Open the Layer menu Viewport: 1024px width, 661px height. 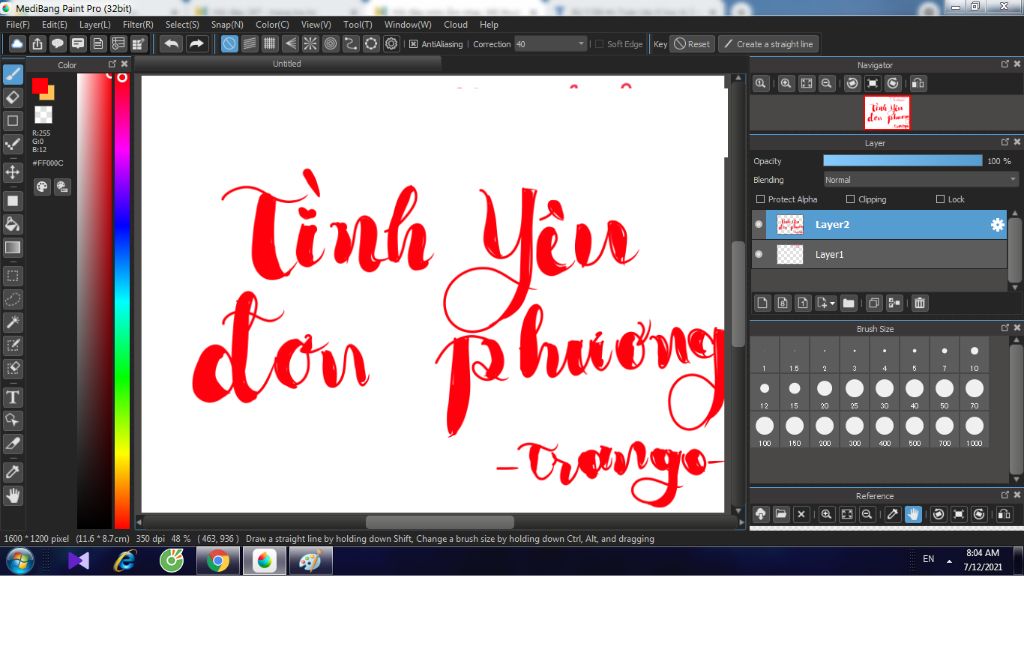pyautogui.click(x=95, y=24)
